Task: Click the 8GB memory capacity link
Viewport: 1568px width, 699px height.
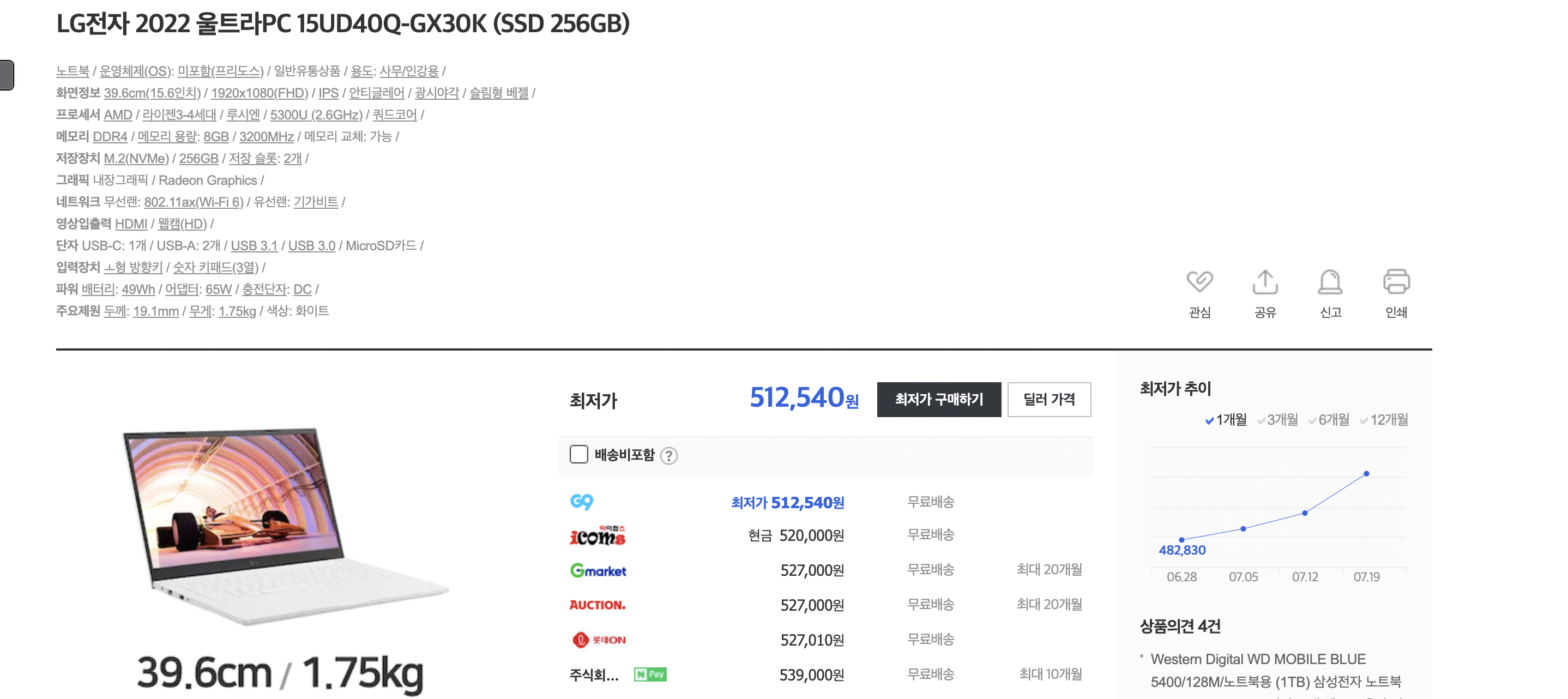Action: (216, 136)
